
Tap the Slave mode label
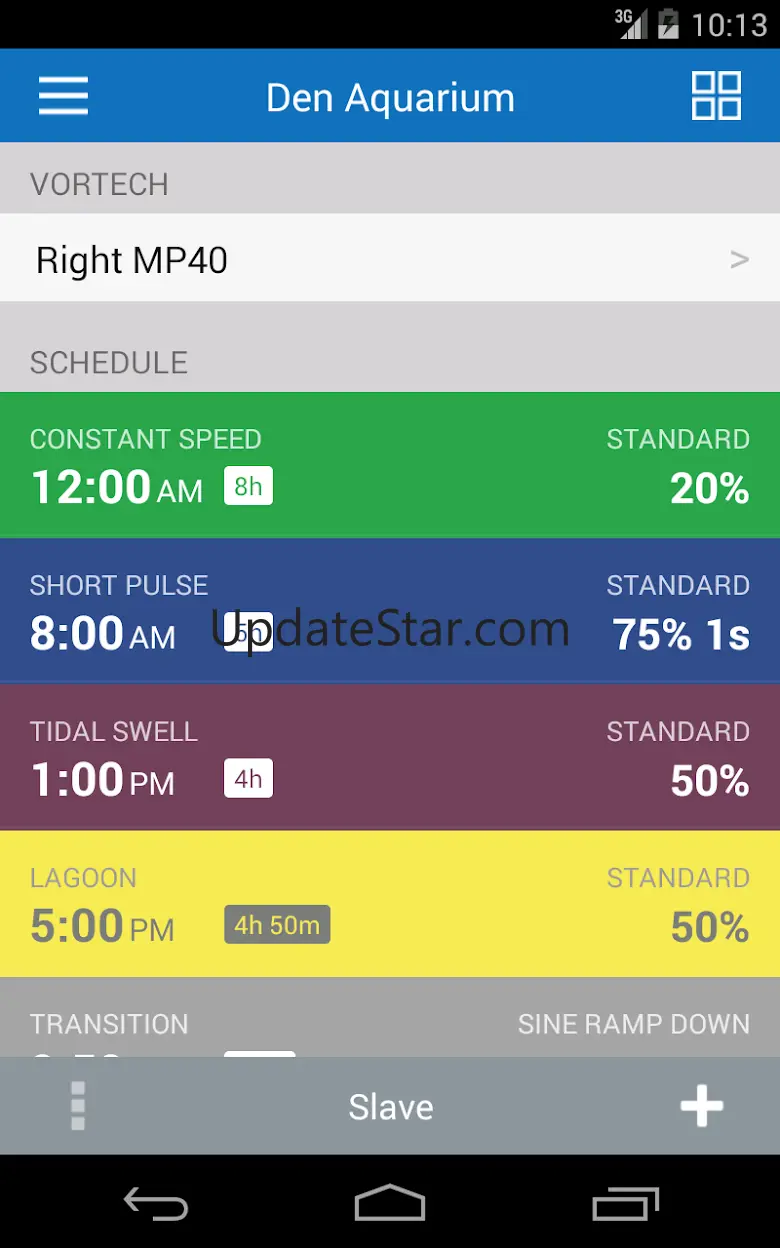click(x=390, y=1107)
